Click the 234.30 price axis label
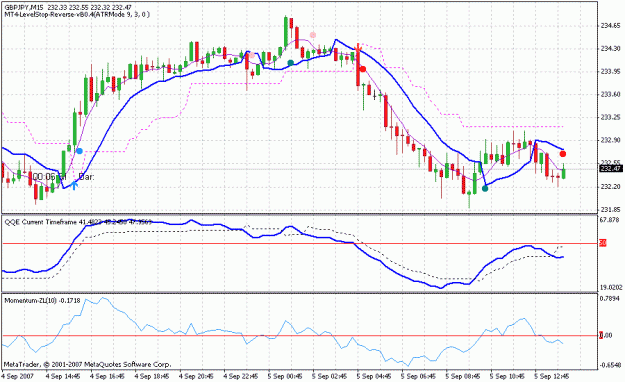This screenshot has height=382, width=625. (611, 49)
